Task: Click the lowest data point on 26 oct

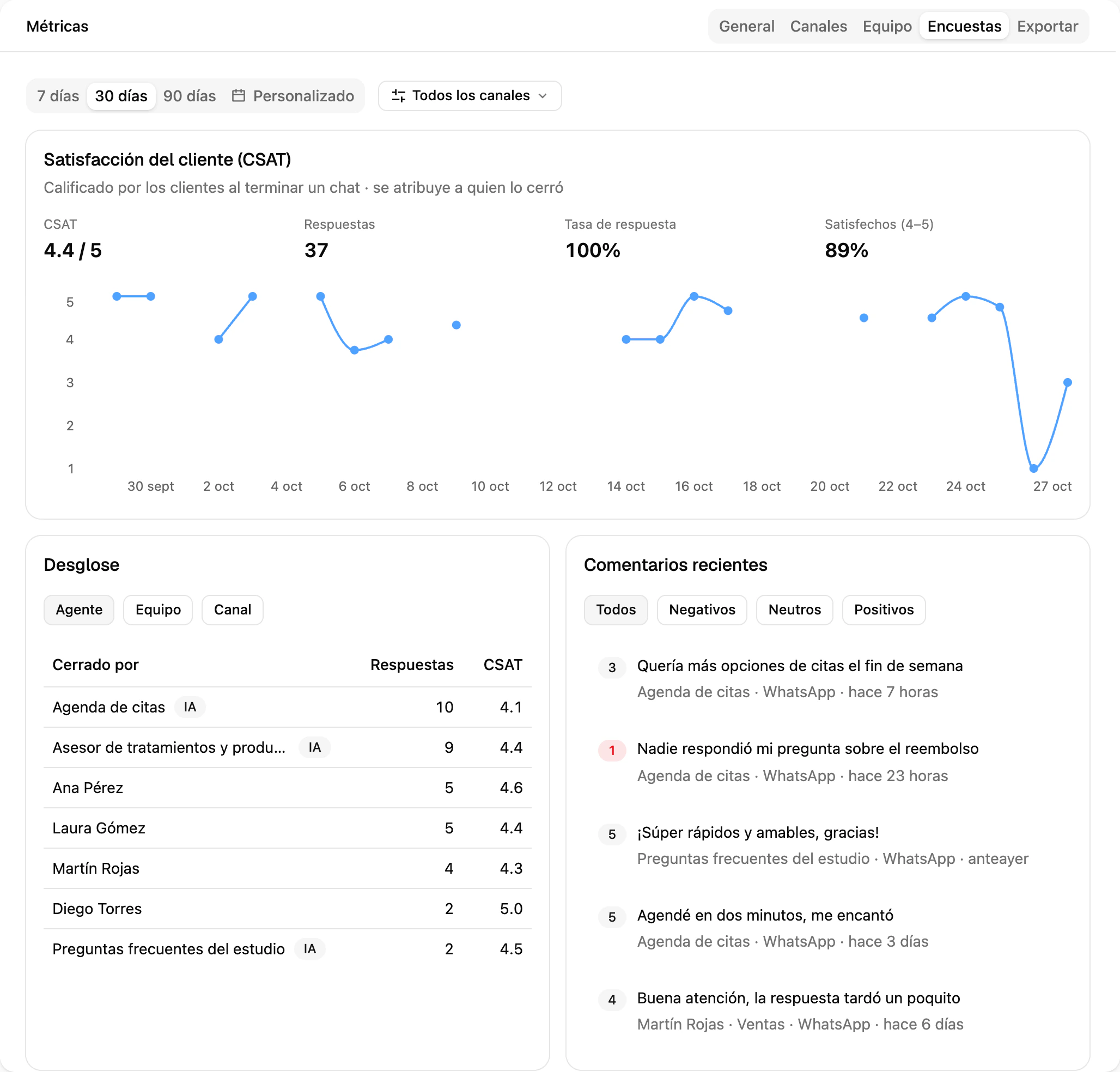Action: [x=1033, y=468]
